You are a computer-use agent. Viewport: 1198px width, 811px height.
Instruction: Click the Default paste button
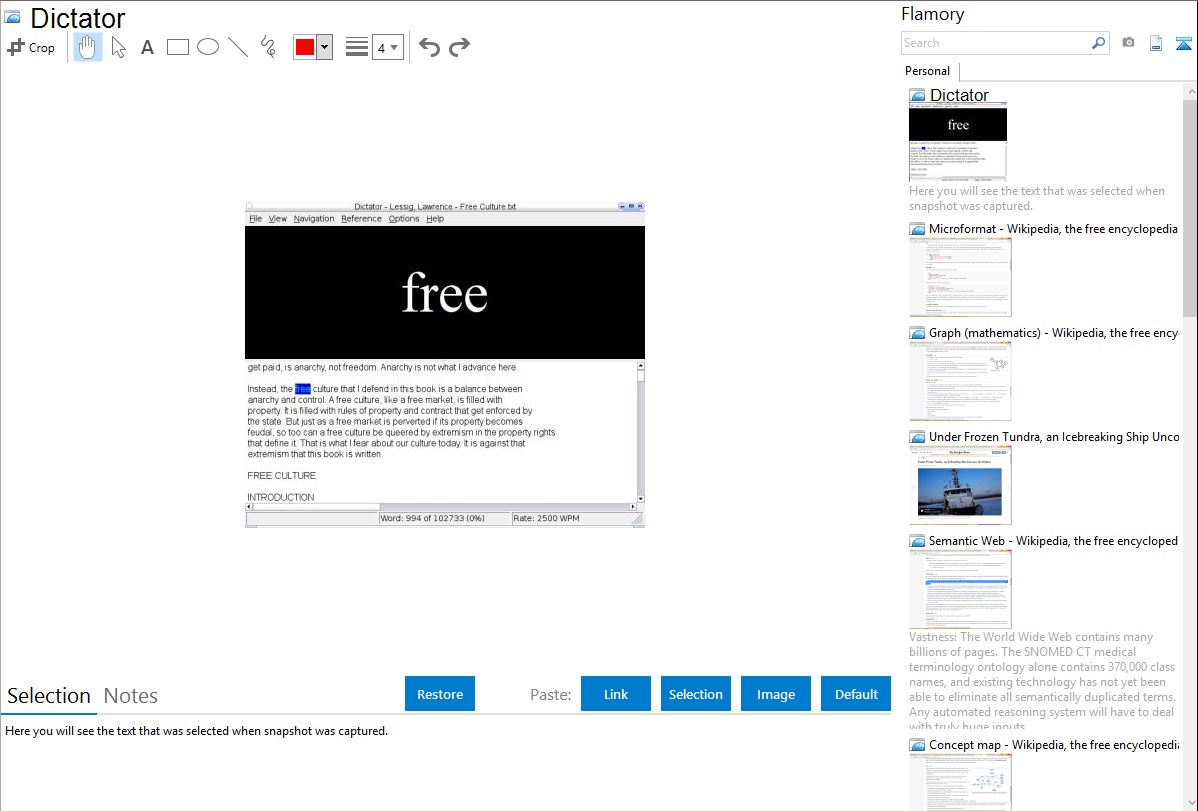pyautogui.click(x=856, y=694)
